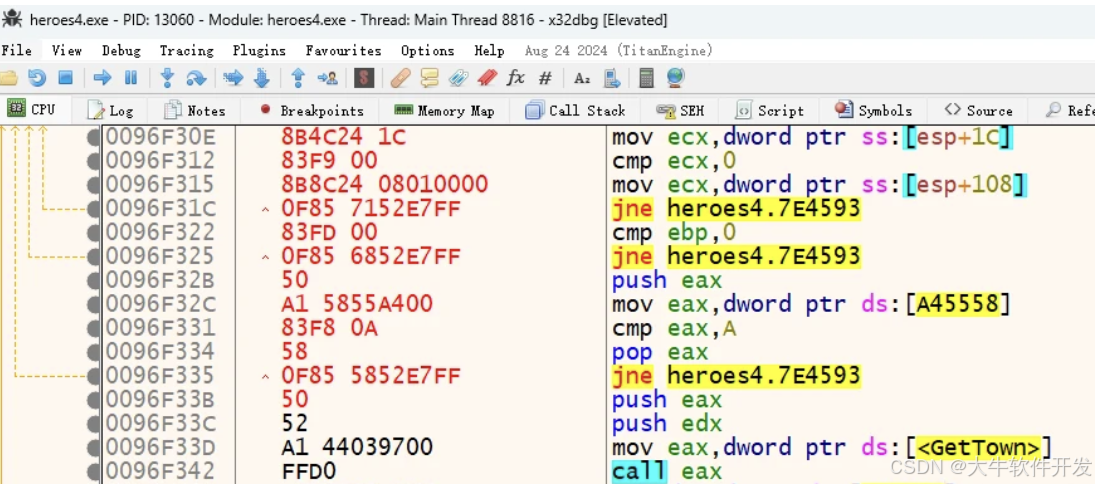Open Variables with hash icon
Screen dimensions: 1096x484
click(545, 78)
